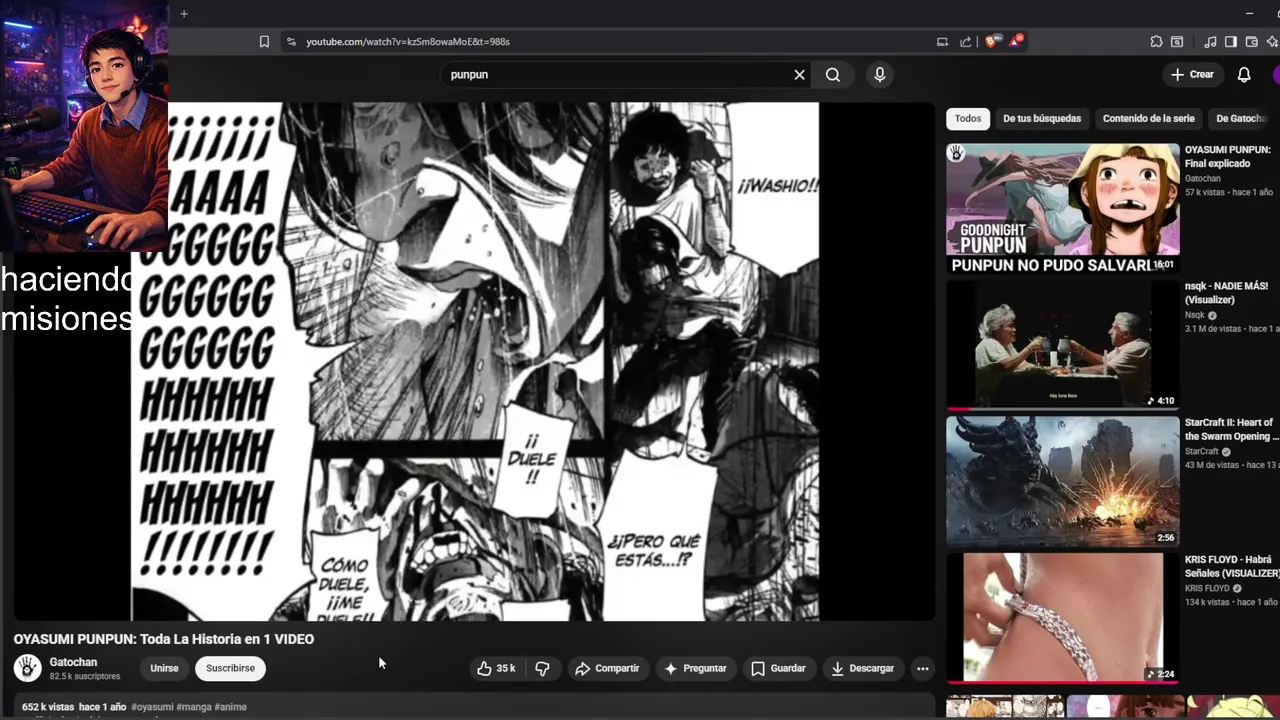
Task: Click the Unirse membership button
Action: (x=164, y=668)
